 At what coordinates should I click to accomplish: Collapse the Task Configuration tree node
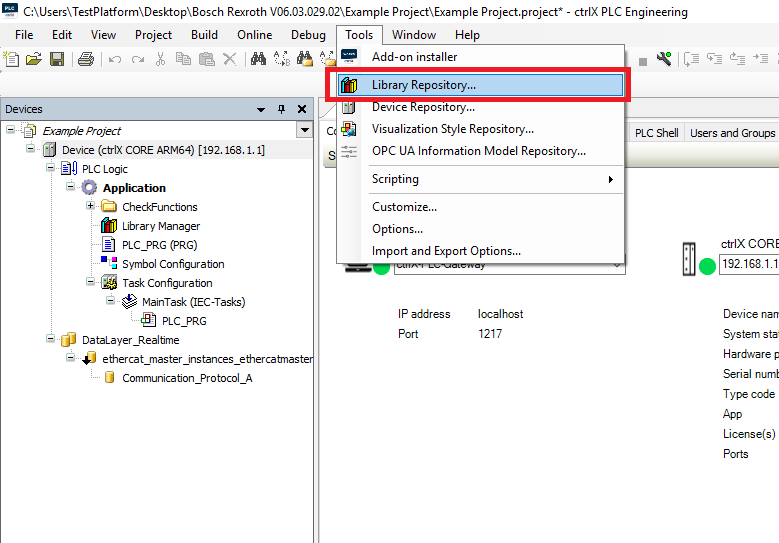coord(91,283)
